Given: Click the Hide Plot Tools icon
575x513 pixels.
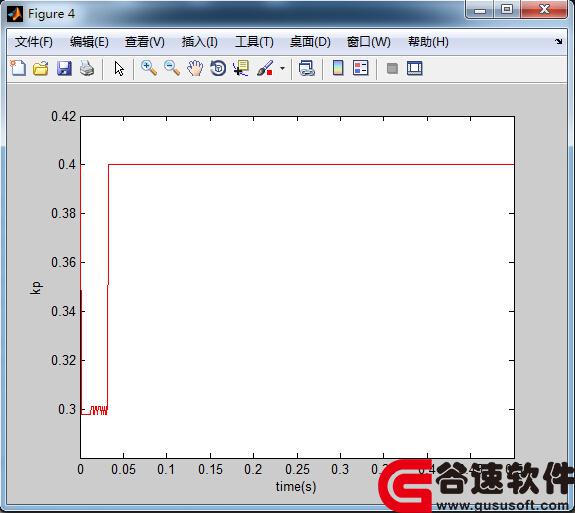Looking at the screenshot, I should pos(392,69).
